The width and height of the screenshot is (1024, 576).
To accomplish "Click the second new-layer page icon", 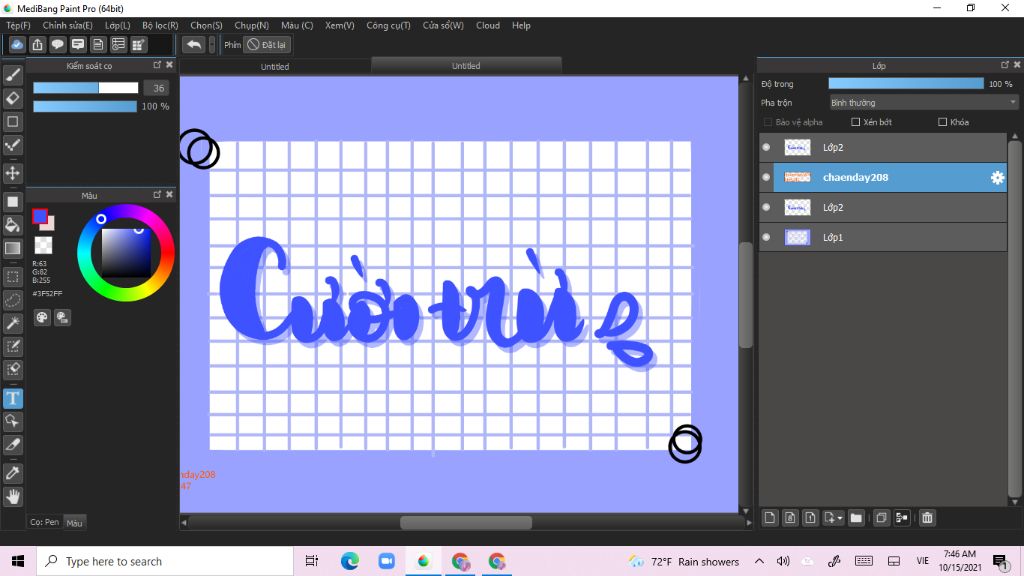I will click(x=790, y=518).
